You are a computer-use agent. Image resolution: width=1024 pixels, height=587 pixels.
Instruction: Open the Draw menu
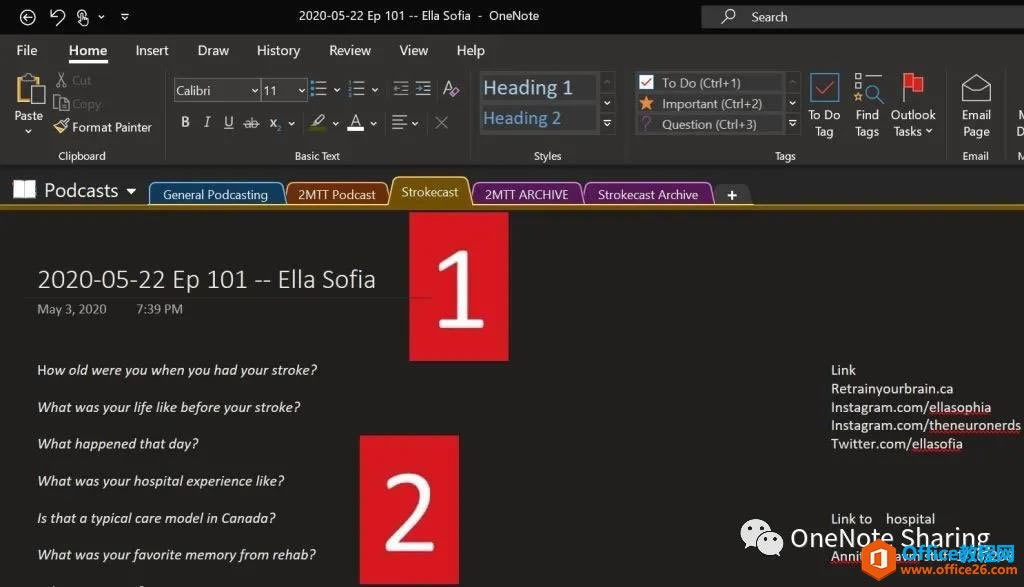(x=212, y=50)
